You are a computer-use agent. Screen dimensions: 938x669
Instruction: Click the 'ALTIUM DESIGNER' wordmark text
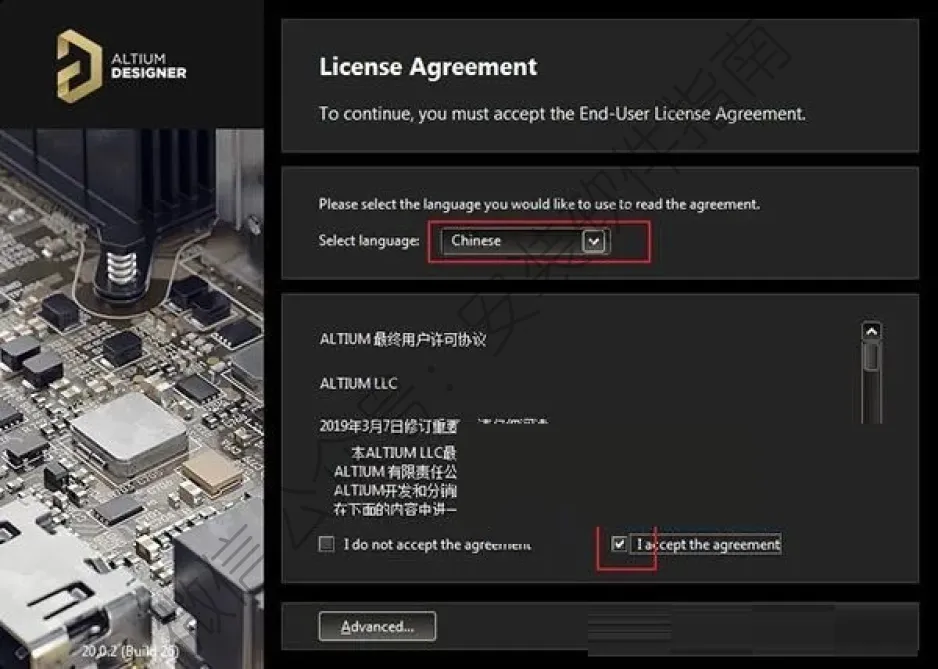[148, 66]
